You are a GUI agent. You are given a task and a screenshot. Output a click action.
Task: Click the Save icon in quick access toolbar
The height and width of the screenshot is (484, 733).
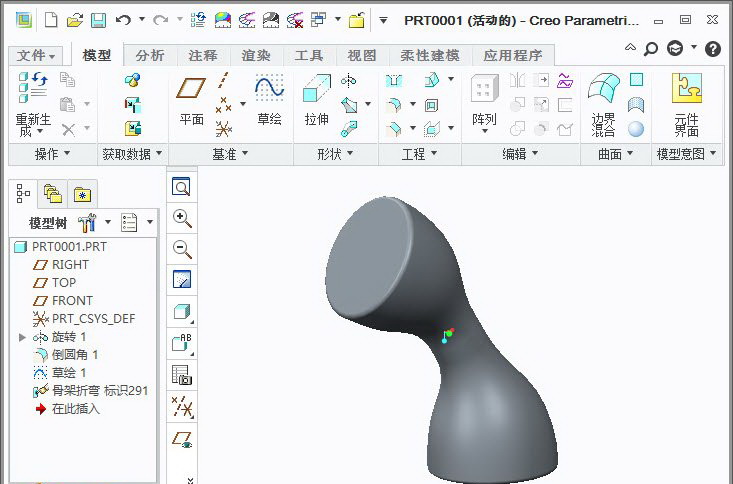(x=98, y=20)
